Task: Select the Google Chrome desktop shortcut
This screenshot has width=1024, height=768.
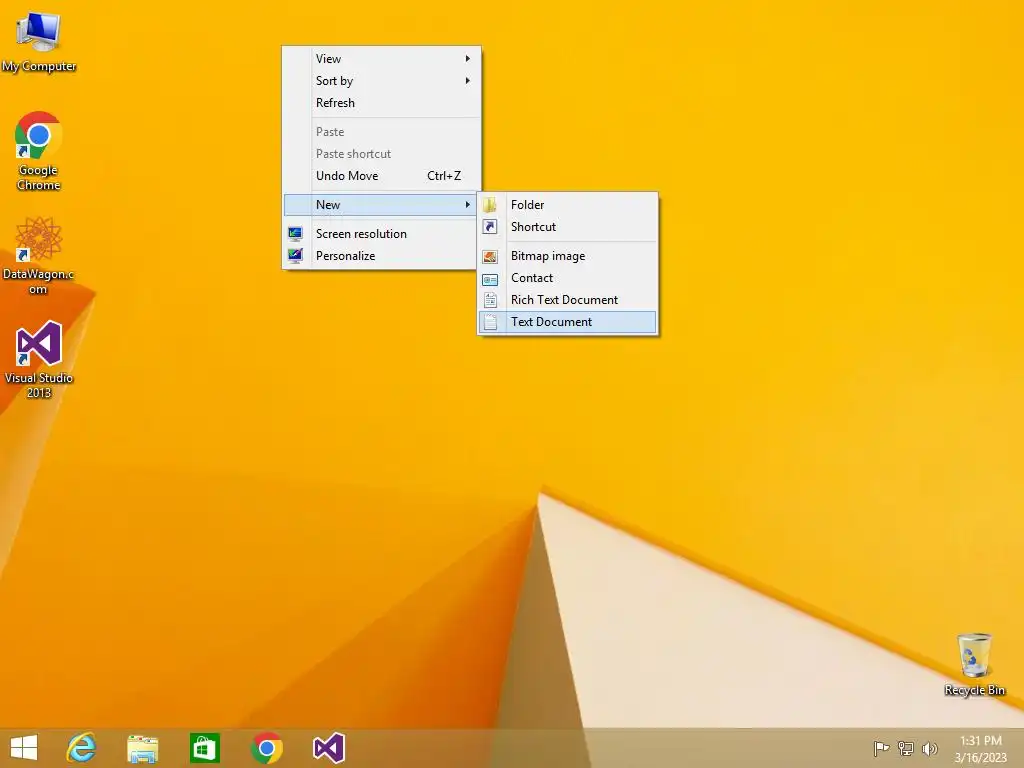Action: (x=39, y=152)
